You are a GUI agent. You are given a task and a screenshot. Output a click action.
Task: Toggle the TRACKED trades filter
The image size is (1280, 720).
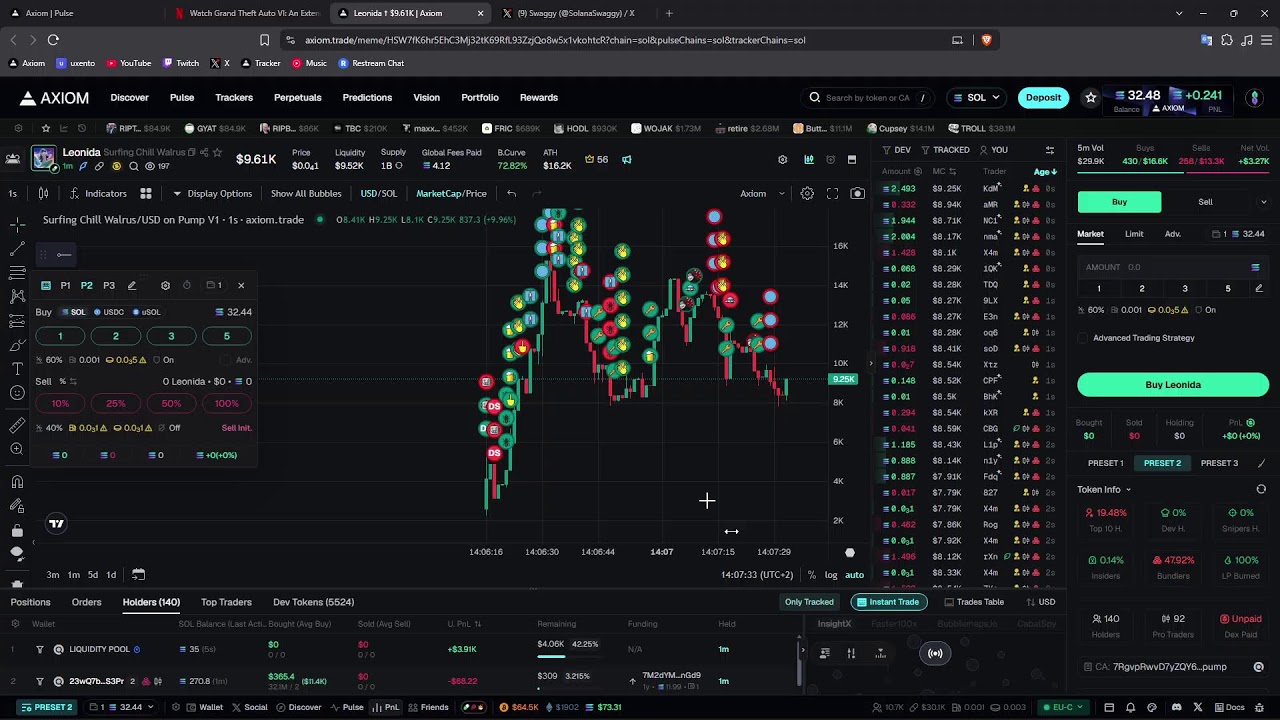click(945, 150)
